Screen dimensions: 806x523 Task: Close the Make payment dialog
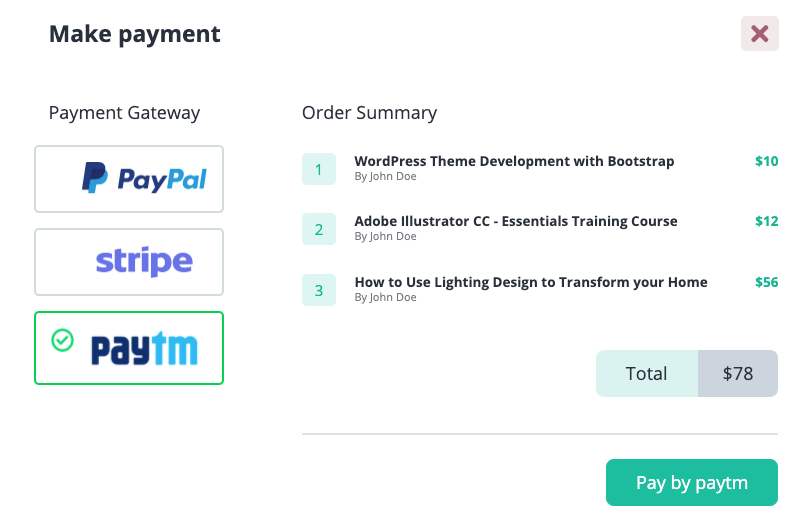tap(759, 34)
